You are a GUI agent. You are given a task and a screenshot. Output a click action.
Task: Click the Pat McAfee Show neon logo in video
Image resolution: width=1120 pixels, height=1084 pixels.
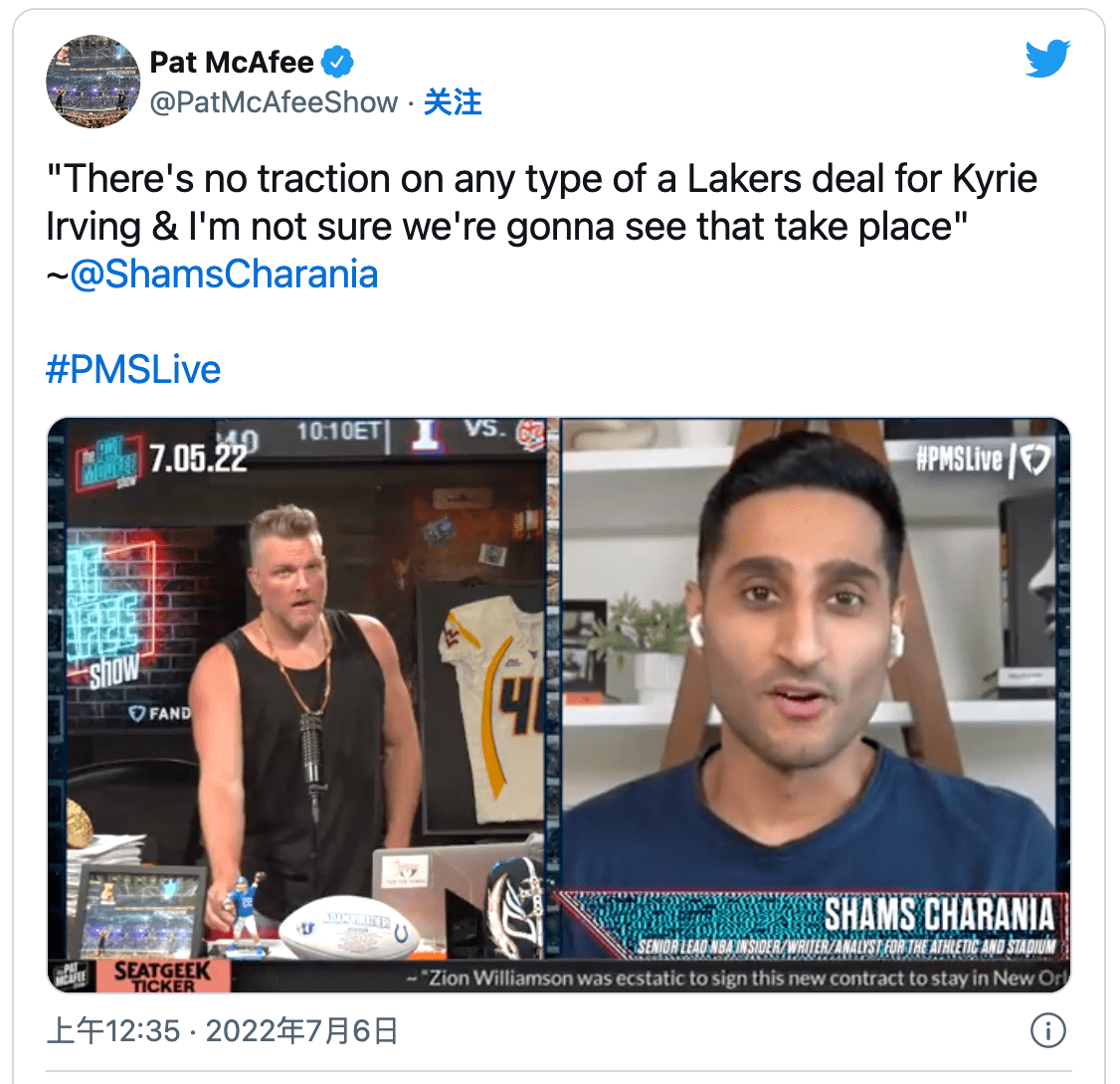click(x=107, y=462)
